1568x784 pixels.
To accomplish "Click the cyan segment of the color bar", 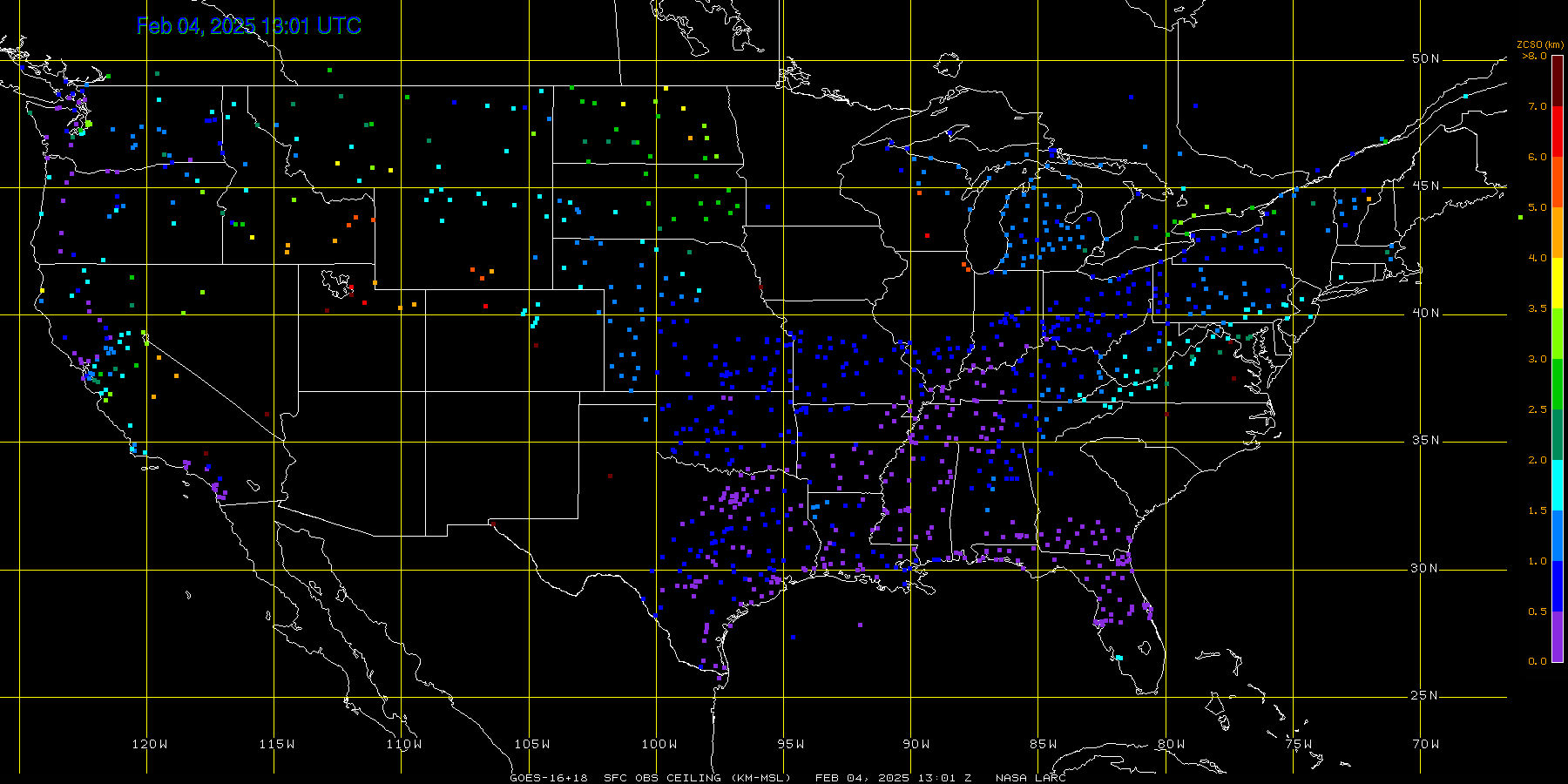I will [x=1558, y=485].
